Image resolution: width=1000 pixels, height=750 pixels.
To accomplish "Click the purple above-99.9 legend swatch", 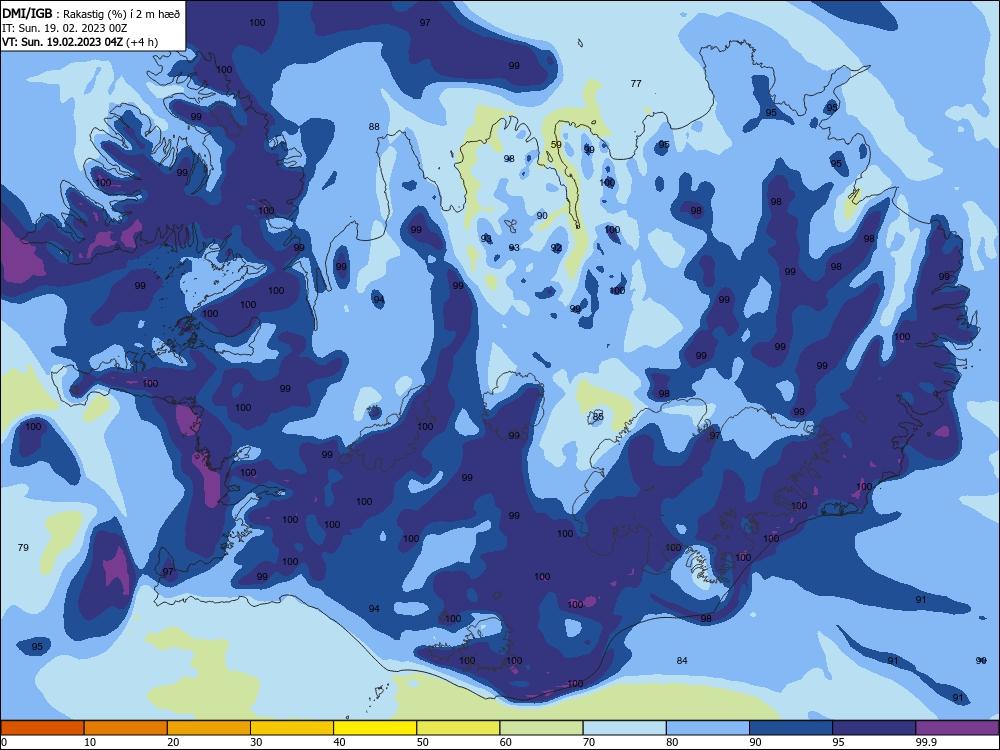I will [957, 728].
